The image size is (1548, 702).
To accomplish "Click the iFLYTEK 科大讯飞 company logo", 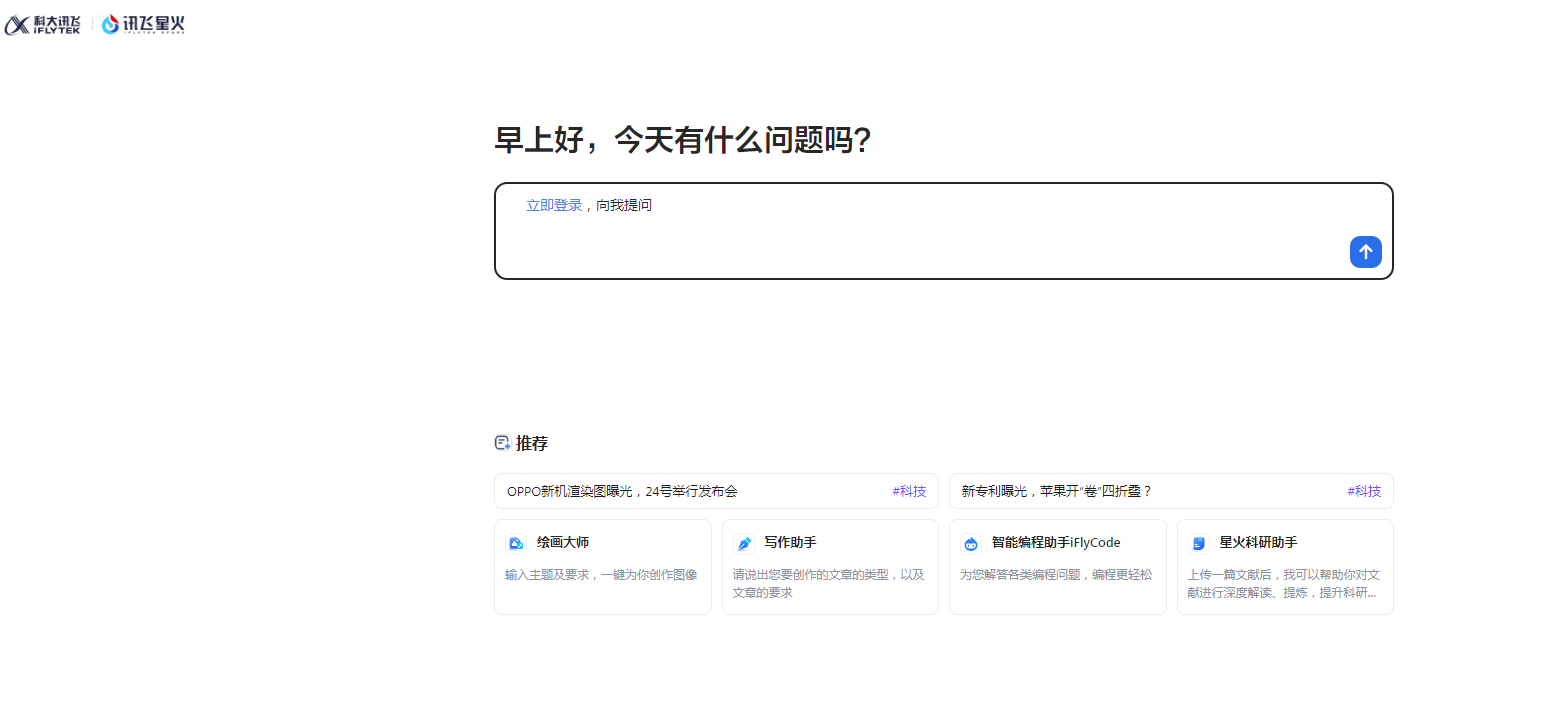I will pyautogui.click(x=42, y=24).
